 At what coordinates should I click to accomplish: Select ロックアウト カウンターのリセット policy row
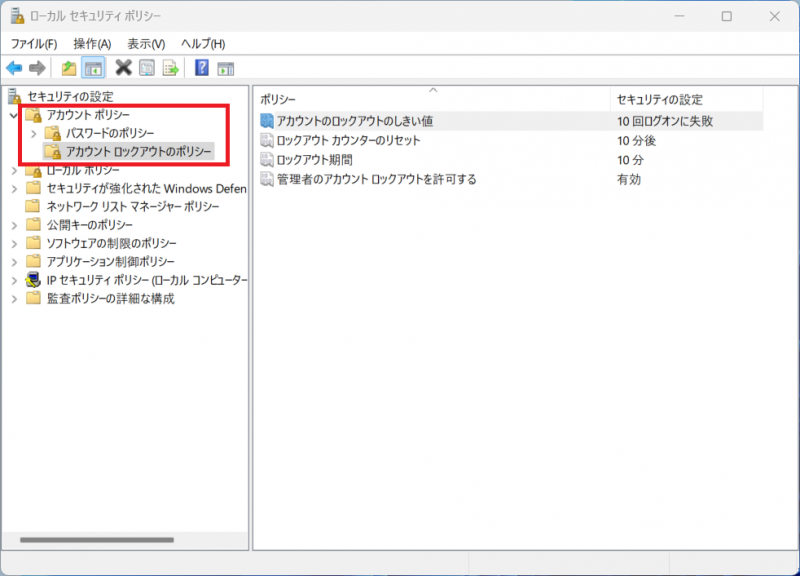[x=511, y=140]
